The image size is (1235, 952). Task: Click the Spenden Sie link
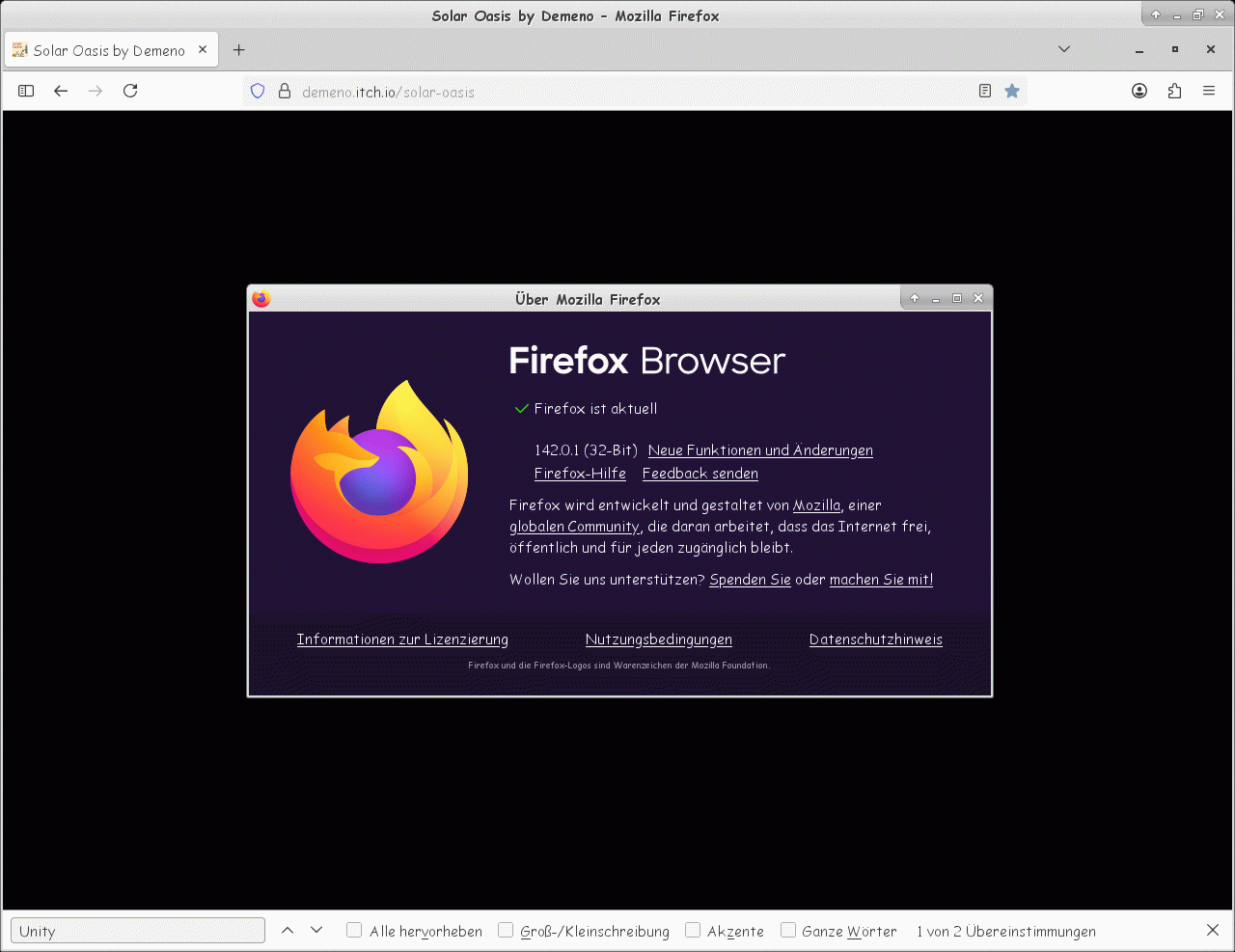pyautogui.click(x=750, y=580)
